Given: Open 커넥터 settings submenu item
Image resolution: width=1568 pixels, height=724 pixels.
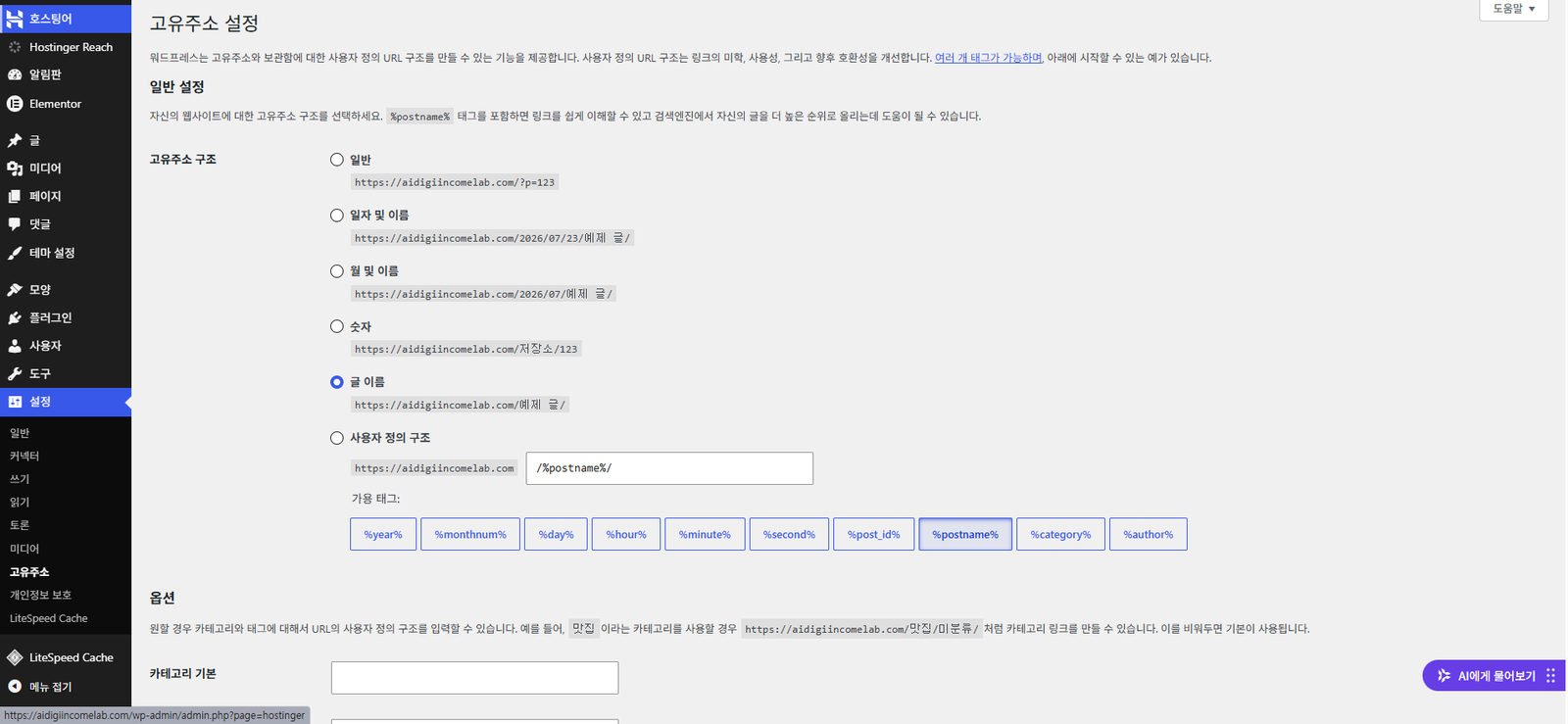Looking at the screenshot, I should coord(24,457).
